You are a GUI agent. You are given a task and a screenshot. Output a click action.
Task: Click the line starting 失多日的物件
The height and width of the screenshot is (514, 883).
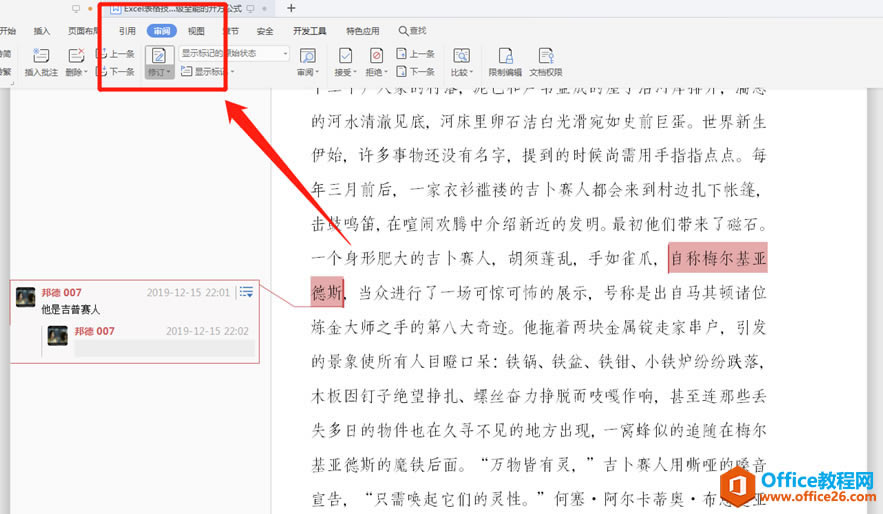539,430
